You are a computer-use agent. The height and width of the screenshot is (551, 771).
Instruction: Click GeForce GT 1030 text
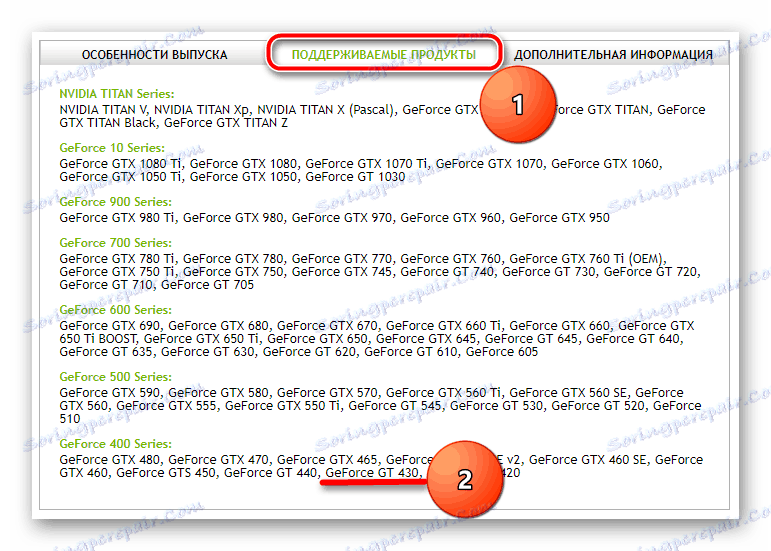[355, 177]
